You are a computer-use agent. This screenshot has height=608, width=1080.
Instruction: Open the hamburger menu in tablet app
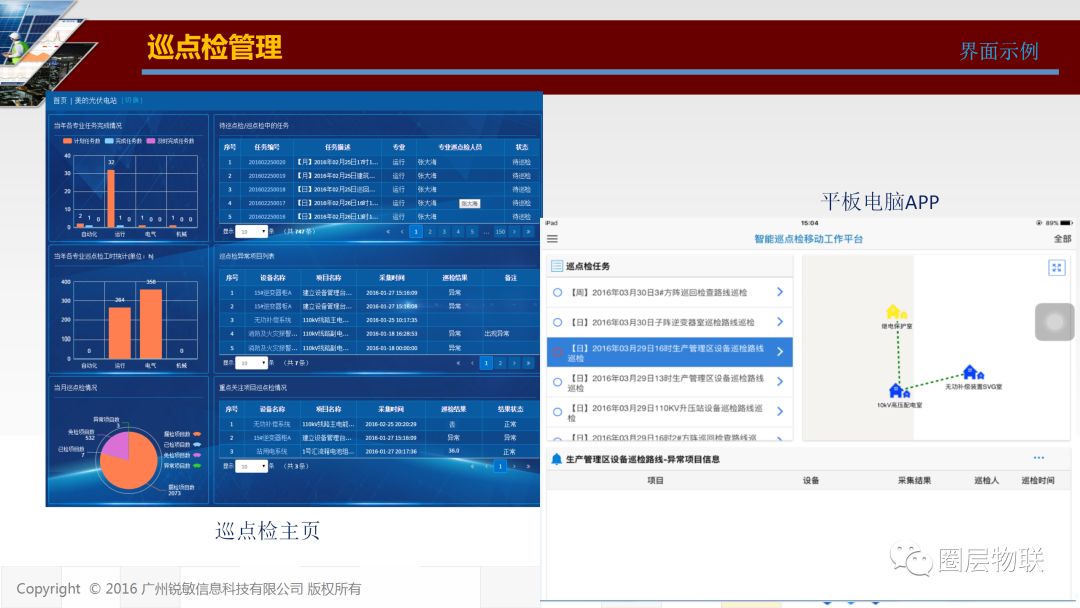(x=552, y=239)
